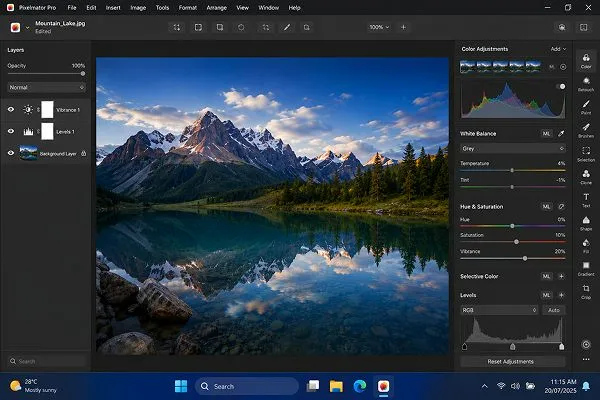Toggle White Balance ML enhancement
Image resolution: width=600 pixels, height=400 pixels.
pyautogui.click(x=546, y=134)
